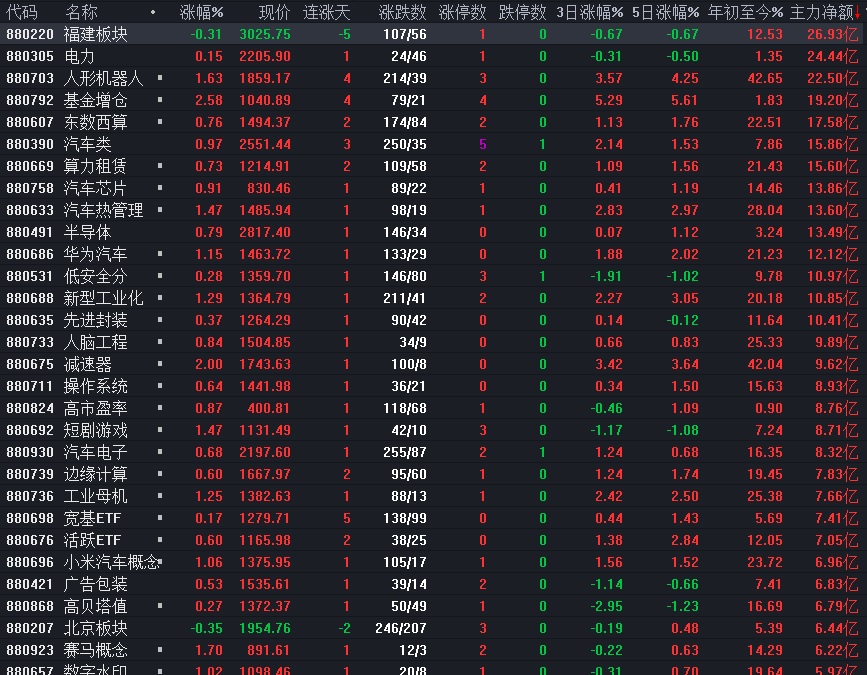Open the 基金增仓 sector
The image size is (867, 675).
click(96, 101)
